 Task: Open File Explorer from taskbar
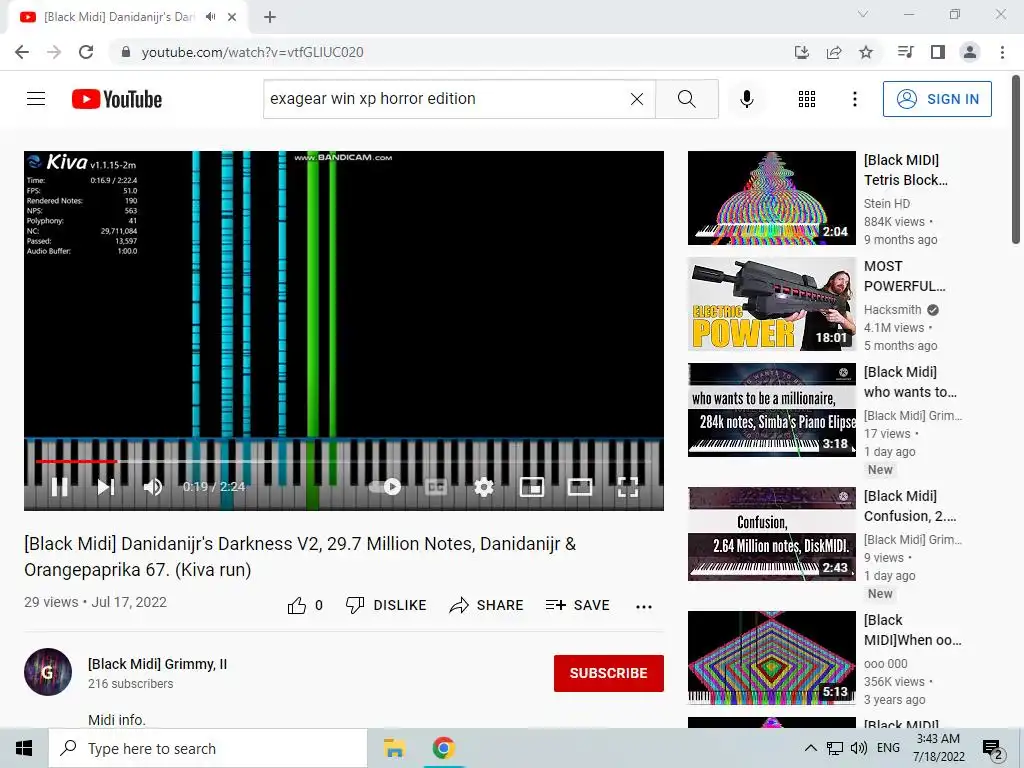click(394, 748)
